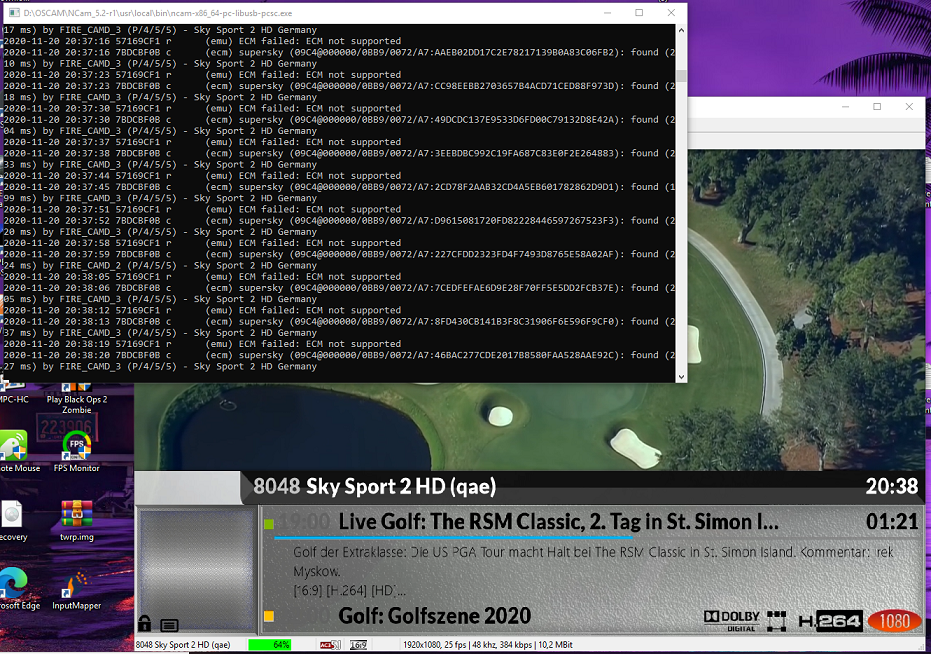The width and height of the screenshot is (931, 654).
Task: Click the Dolby Digital logo in the info banner
Action: coord(732,621)
